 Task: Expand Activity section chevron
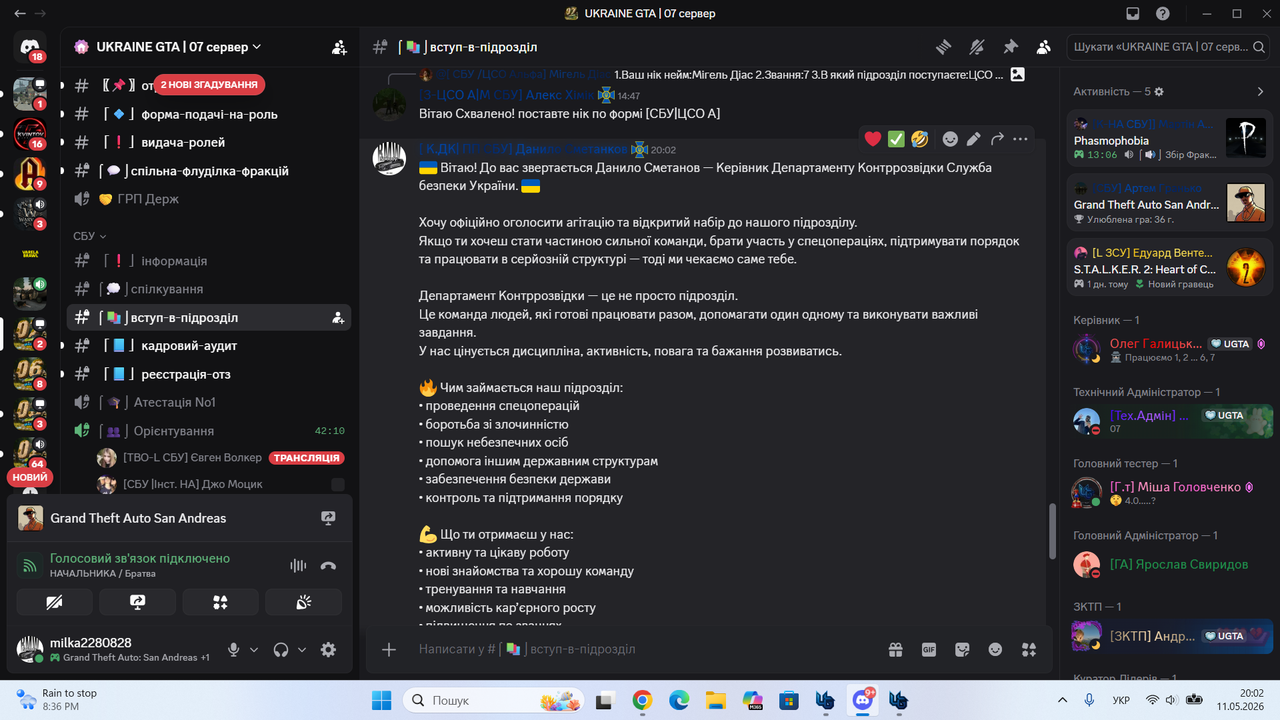point(1261,91)
